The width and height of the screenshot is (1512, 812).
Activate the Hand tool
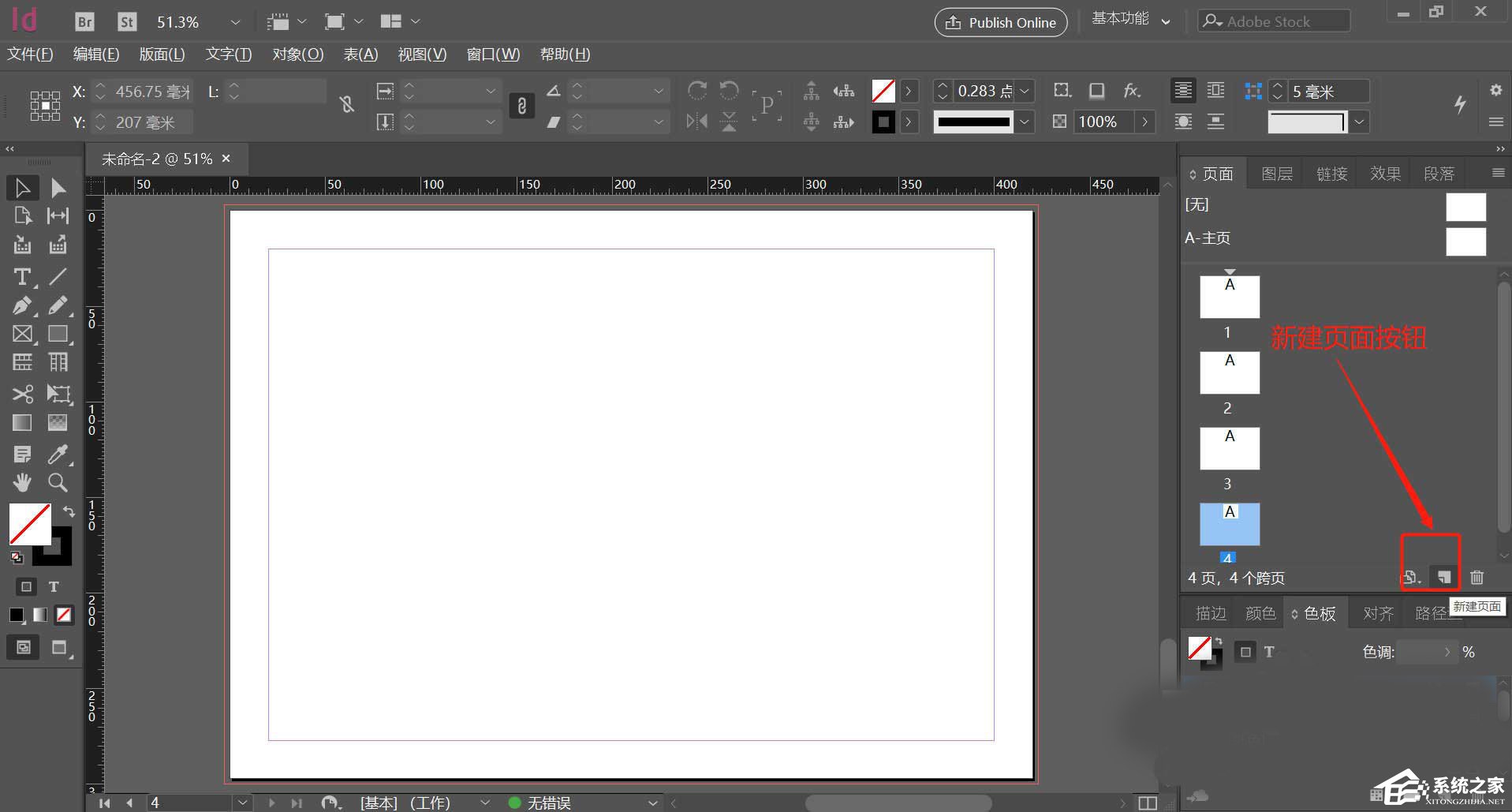tap(22, 482)
